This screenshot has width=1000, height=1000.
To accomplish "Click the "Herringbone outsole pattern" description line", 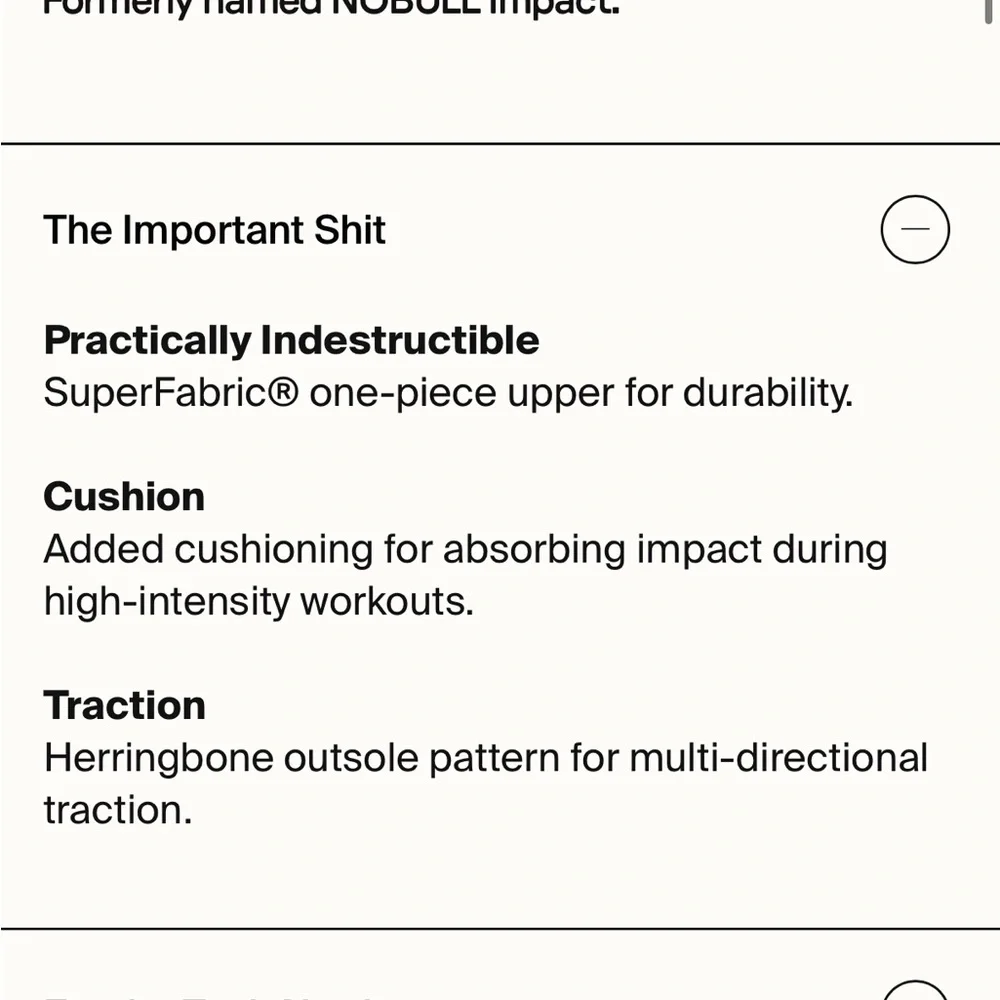I will [x=485, y=757].
